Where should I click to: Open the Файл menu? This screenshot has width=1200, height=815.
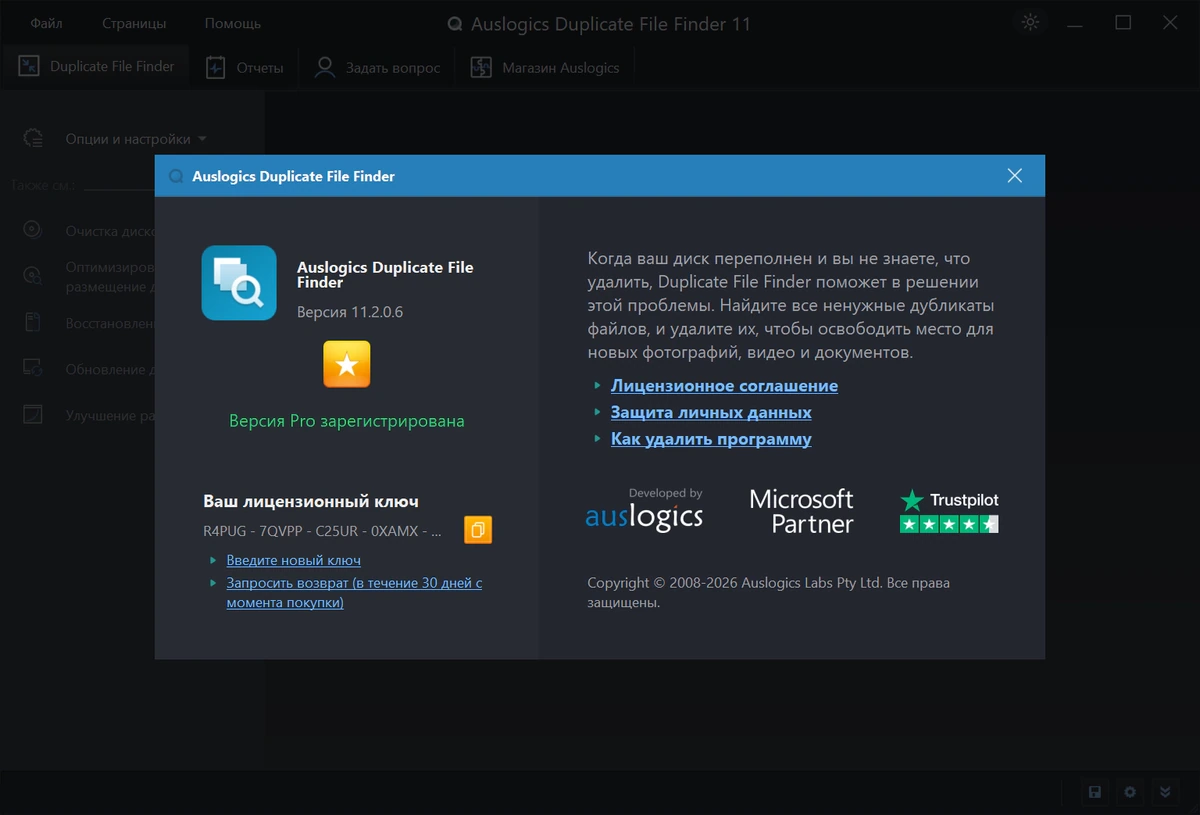click(x=46, y=23)
